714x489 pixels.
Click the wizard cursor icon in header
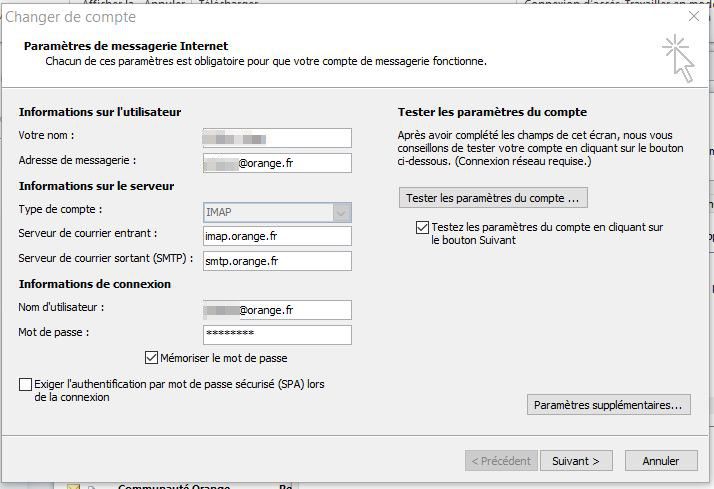point(677,58)
